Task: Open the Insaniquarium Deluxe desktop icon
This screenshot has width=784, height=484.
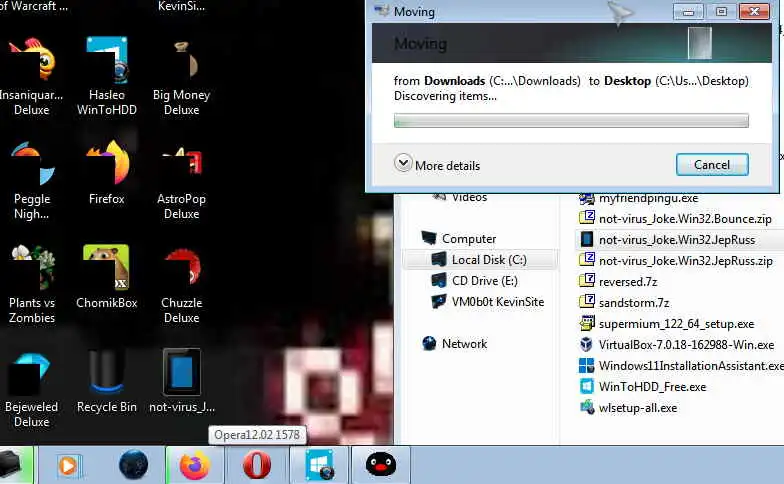Action: tap(31, 76)
